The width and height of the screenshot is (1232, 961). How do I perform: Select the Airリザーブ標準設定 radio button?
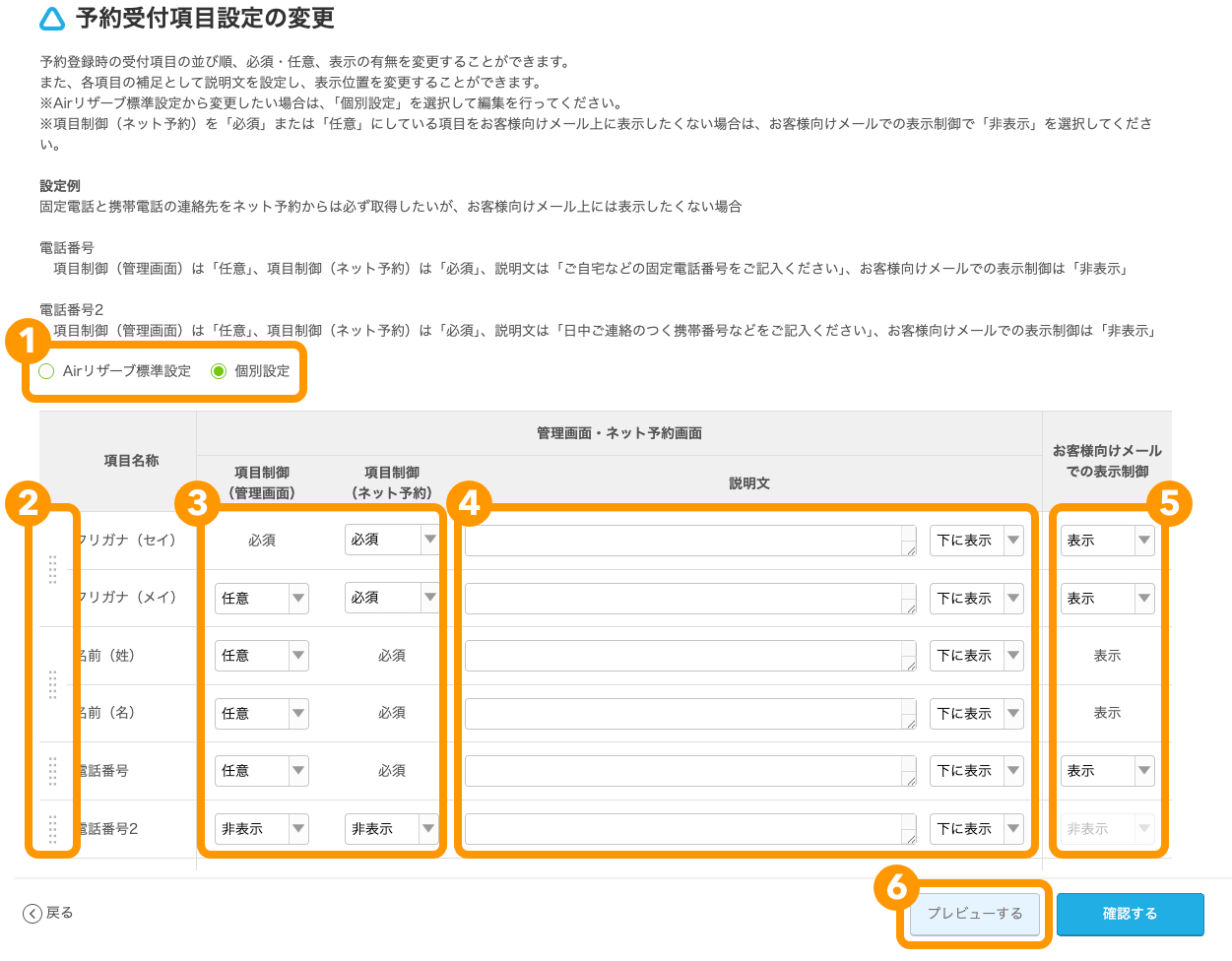(45, 371)
